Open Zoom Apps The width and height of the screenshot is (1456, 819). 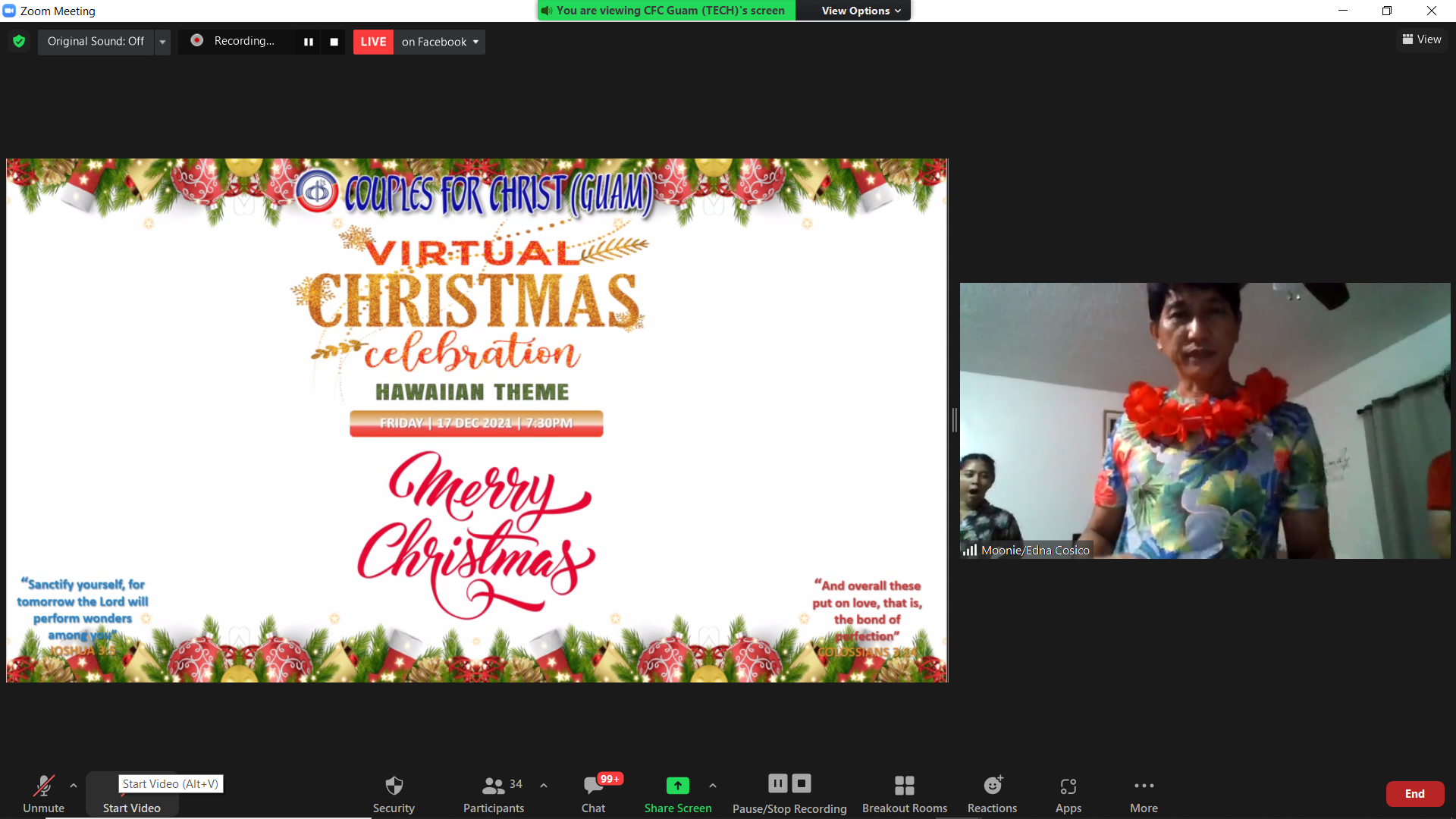[1068, 793]
